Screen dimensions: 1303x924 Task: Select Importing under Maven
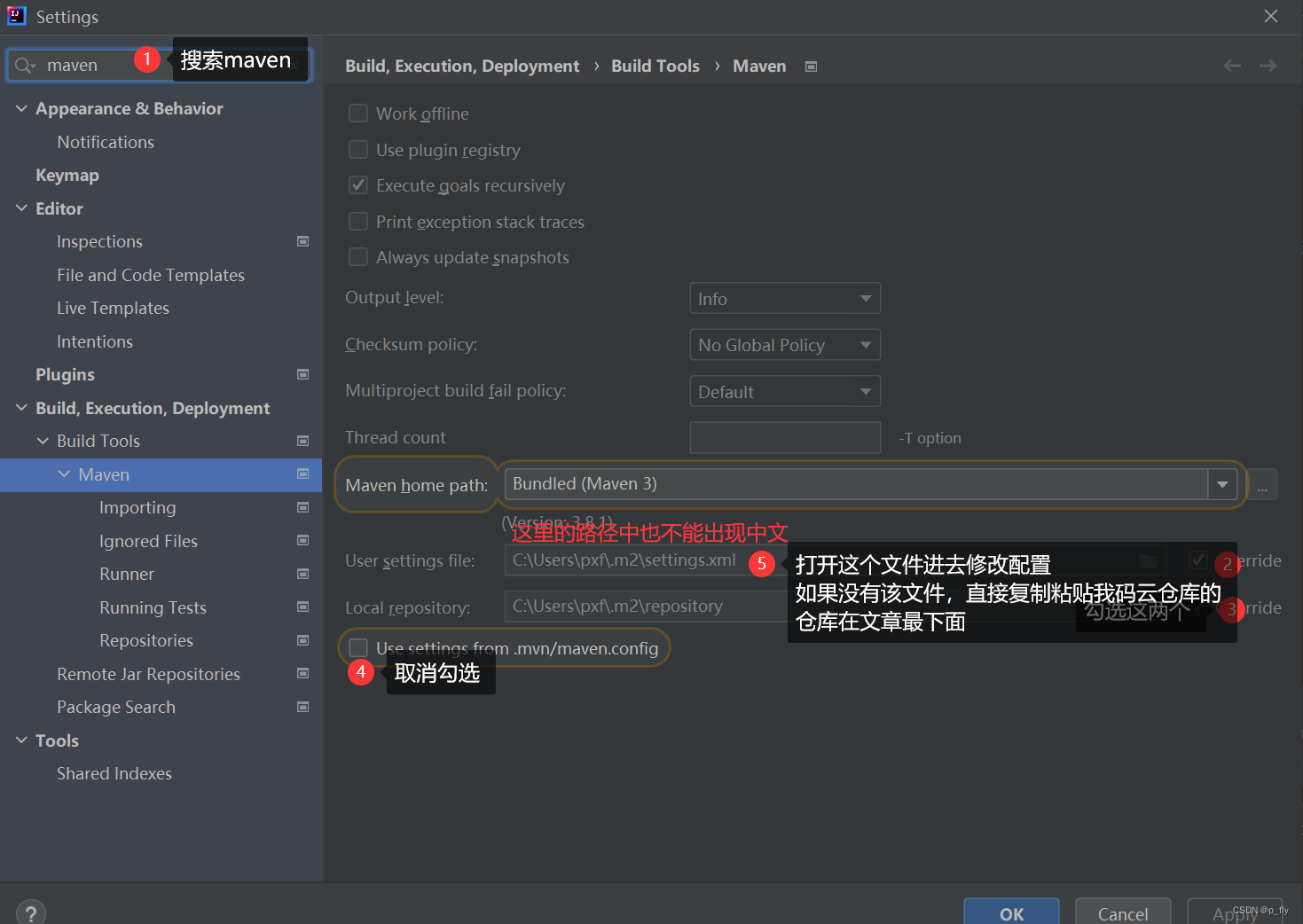click(137, 507)
